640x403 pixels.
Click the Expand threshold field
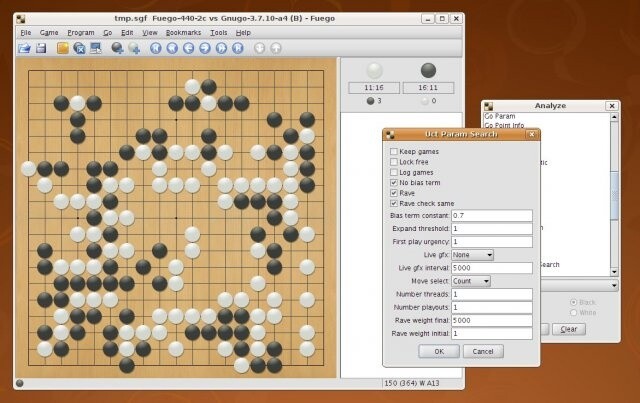click(491, 229)
